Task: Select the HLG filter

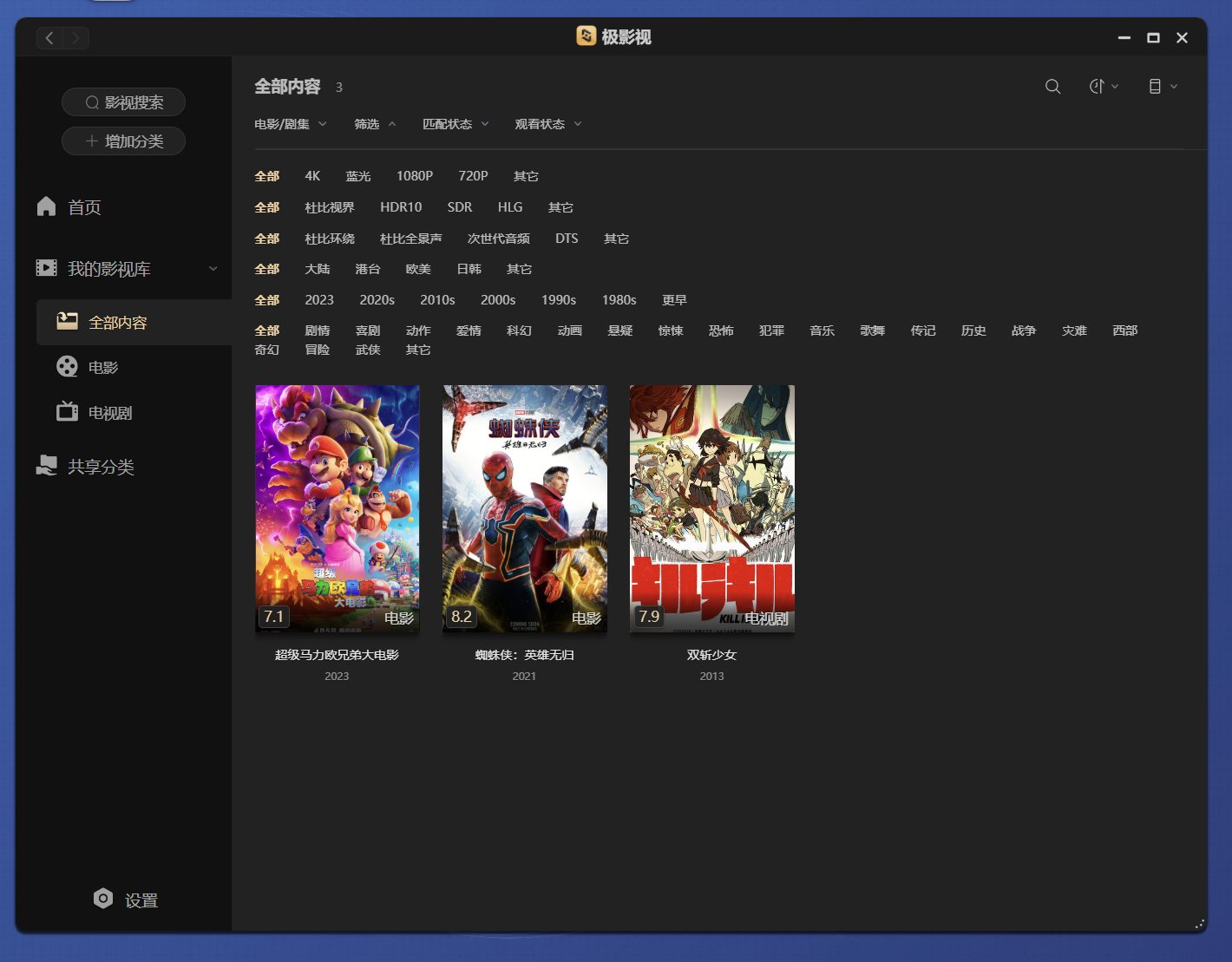Action: click(510, 207)
